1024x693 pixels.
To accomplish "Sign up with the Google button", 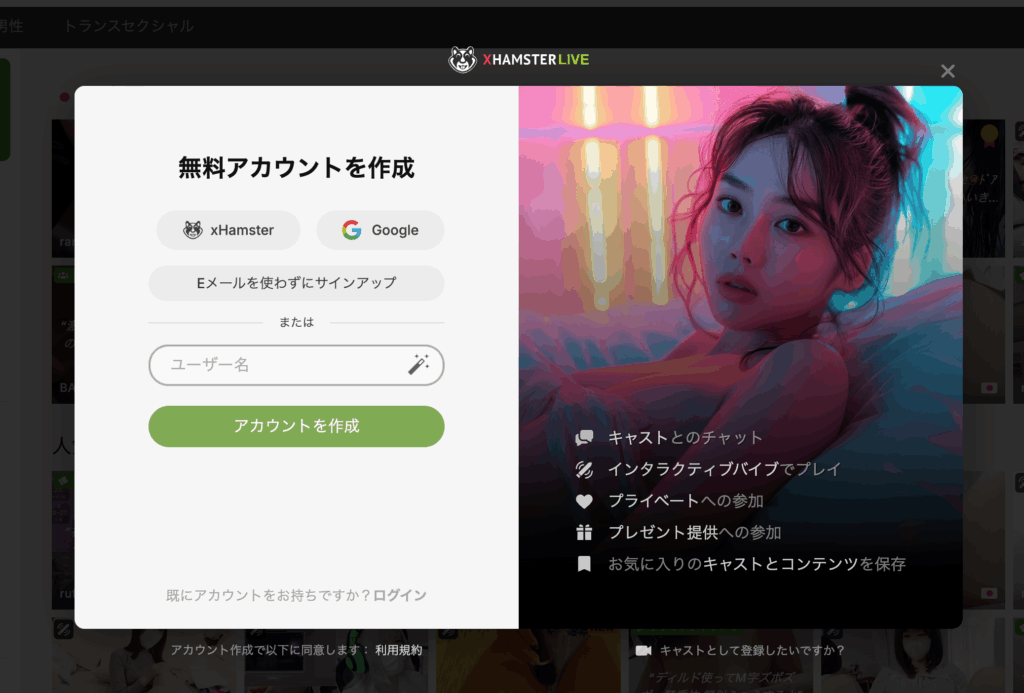I will tap(380, 230).
